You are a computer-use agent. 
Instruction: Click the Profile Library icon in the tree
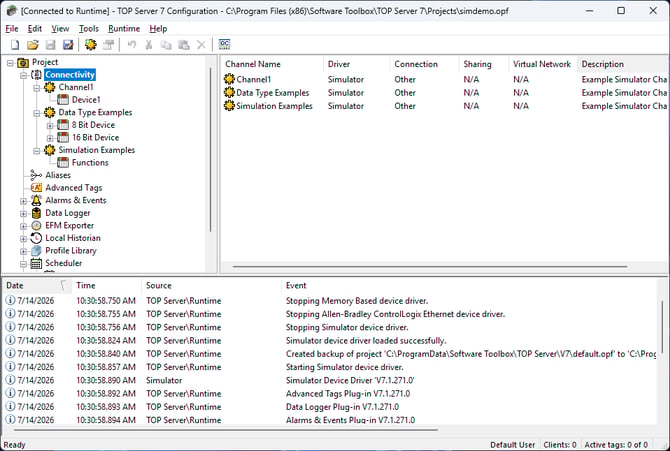pyautogui.click(x=36, y=251)
